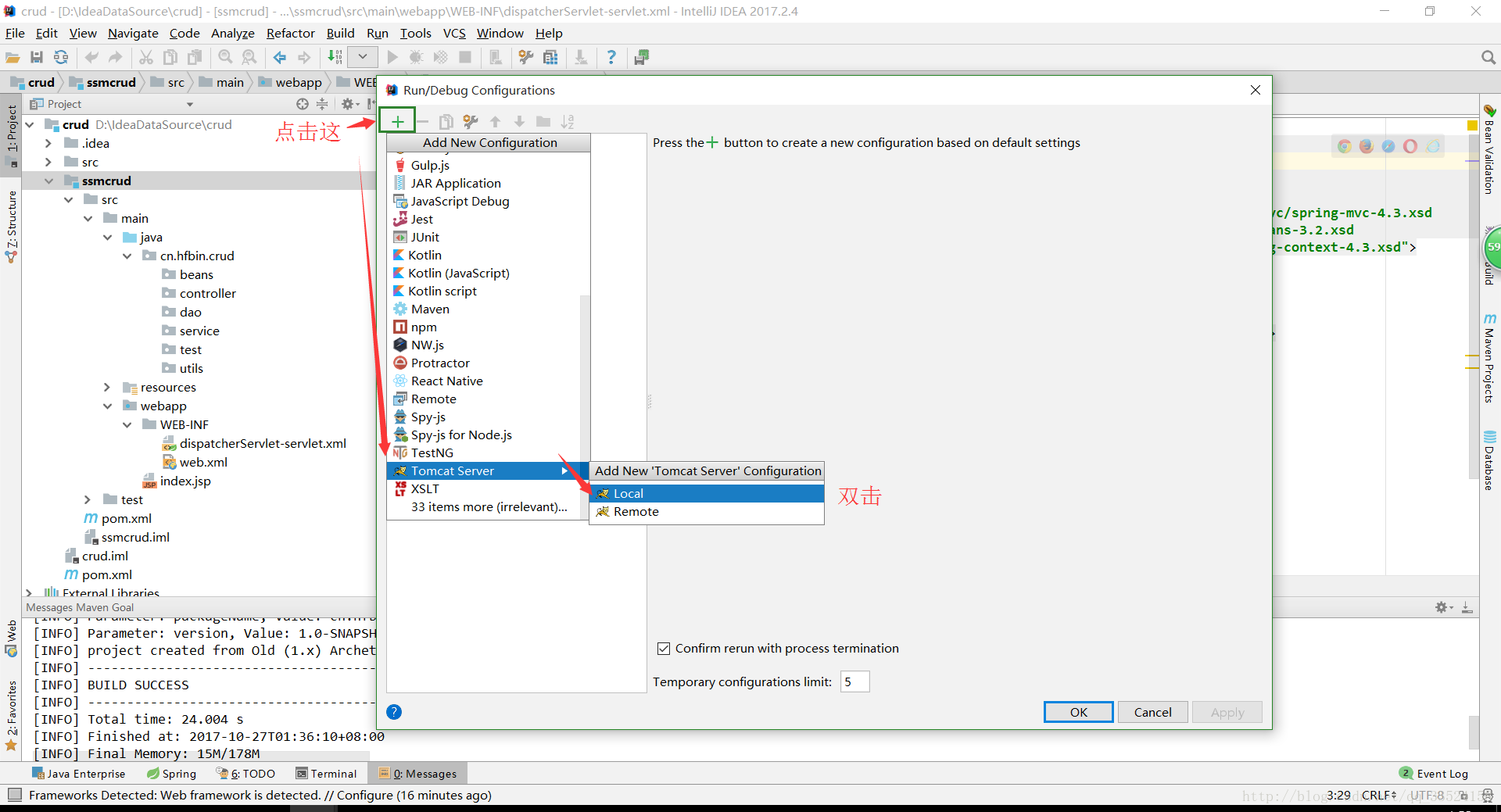
Task: Click the ssmcrud breadcrumb in the navigation bar
Action: [102, 82]
